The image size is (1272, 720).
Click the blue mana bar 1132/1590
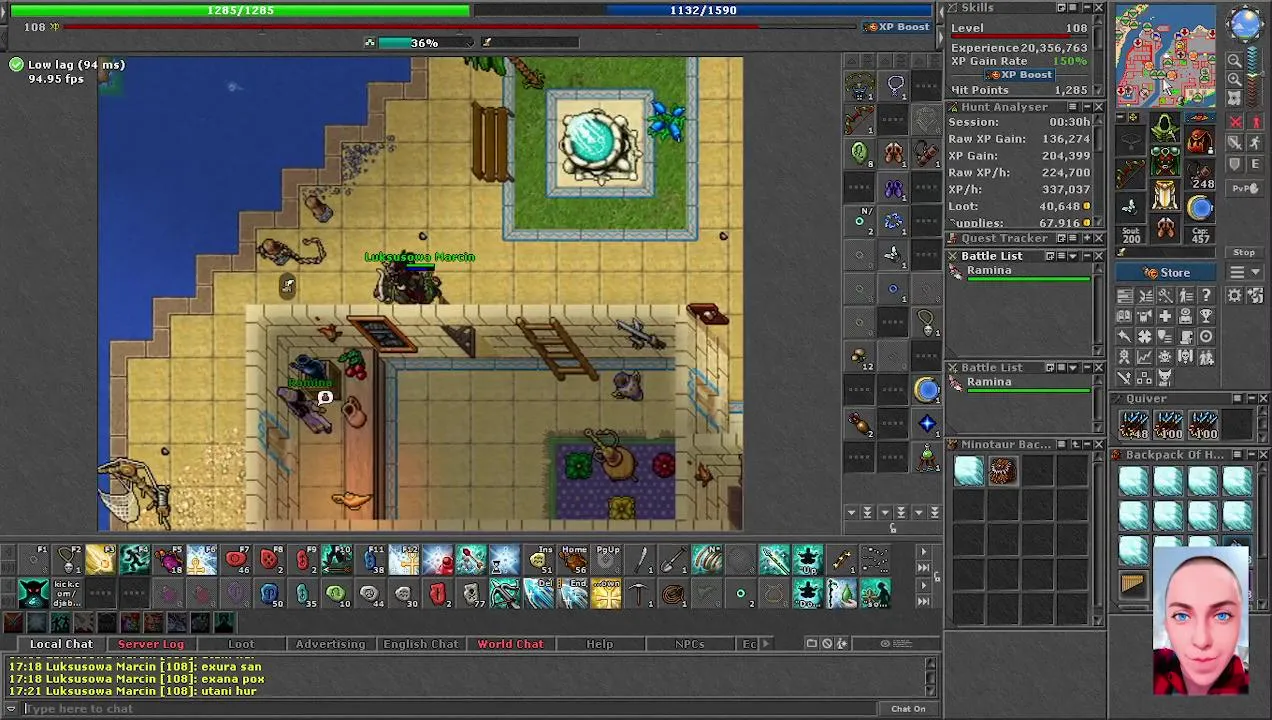[x=703, y=10]
